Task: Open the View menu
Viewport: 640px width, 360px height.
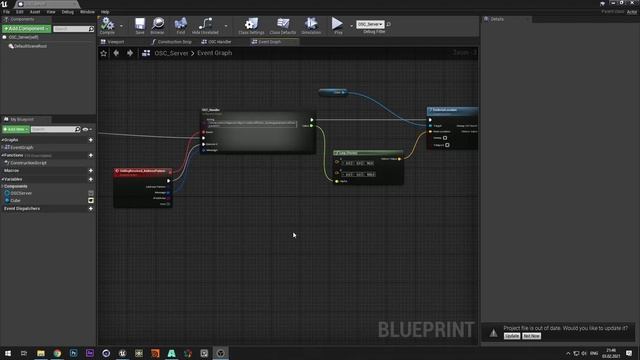Action: click(51, 12)
